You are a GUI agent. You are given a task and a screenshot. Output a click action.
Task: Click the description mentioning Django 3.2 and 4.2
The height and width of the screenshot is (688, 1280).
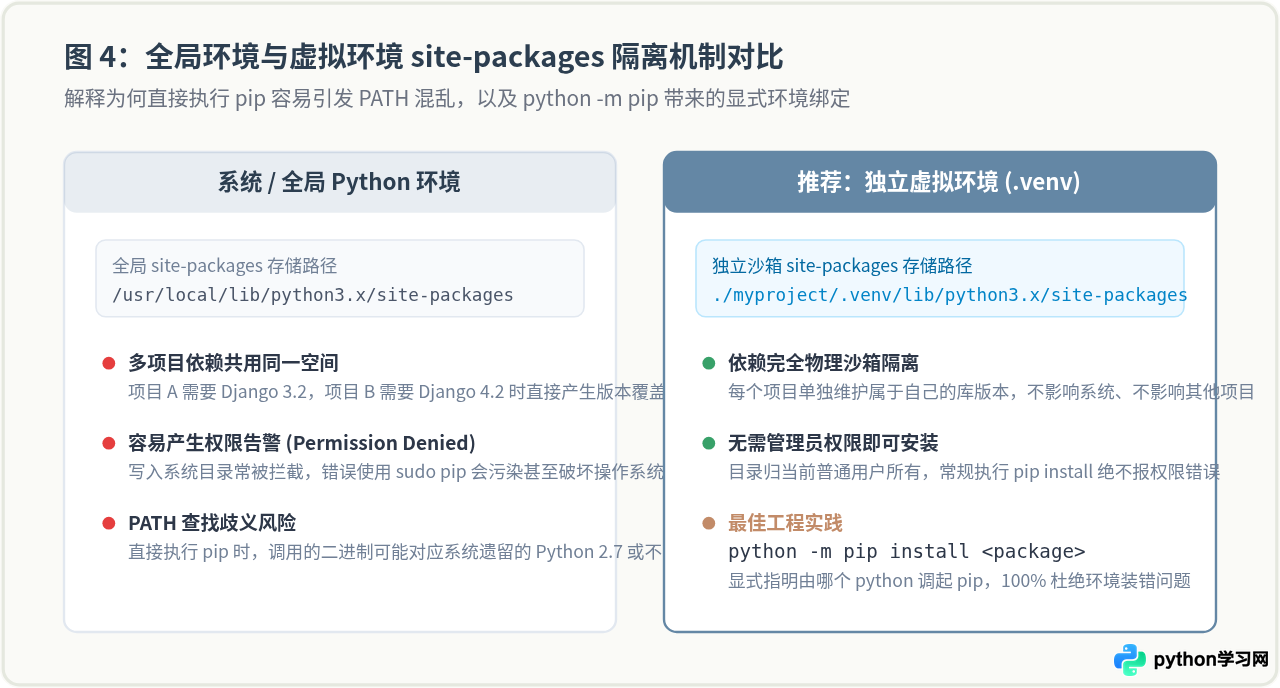point(396,391)
